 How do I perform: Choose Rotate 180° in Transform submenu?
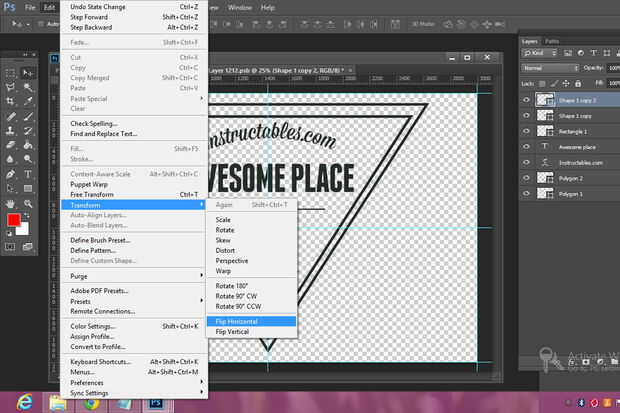click(251, 286)
